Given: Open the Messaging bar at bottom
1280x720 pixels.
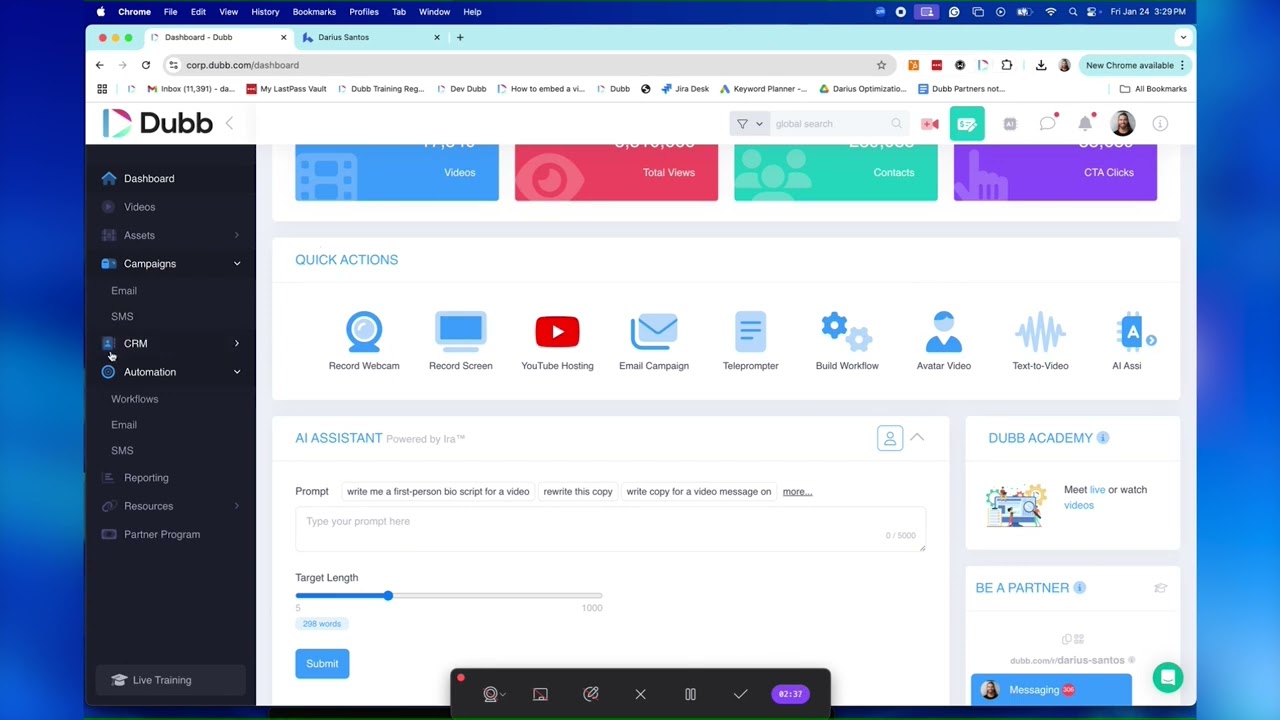Looking at the screenshot, I should (1051, 690).
